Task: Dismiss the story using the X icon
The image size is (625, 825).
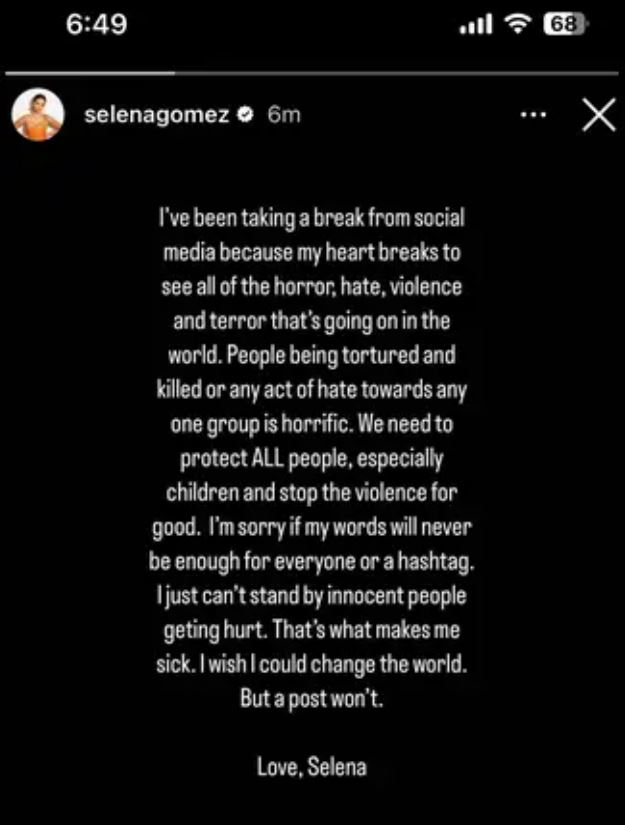Action: click(599, 114)
